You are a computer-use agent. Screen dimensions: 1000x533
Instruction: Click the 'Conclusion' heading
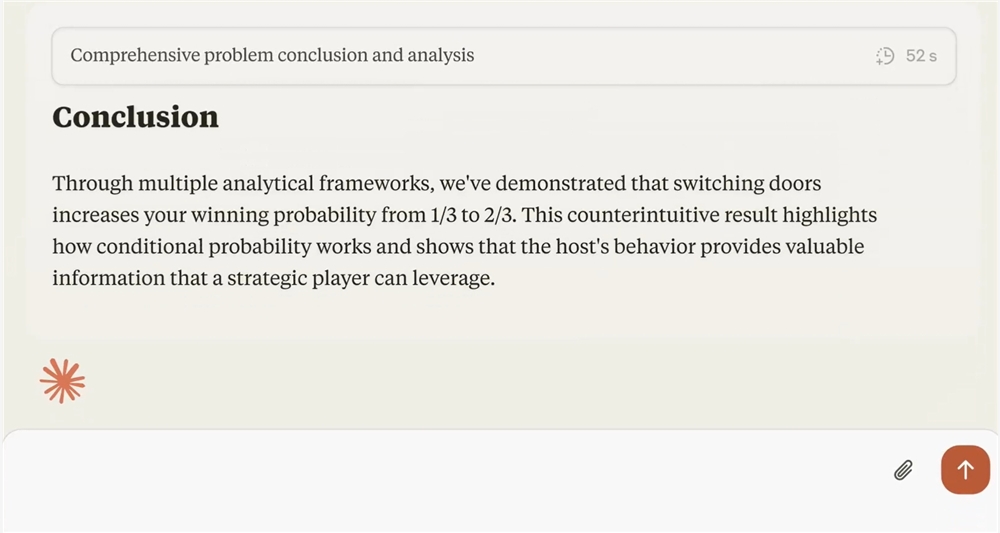tap(135, 117)
